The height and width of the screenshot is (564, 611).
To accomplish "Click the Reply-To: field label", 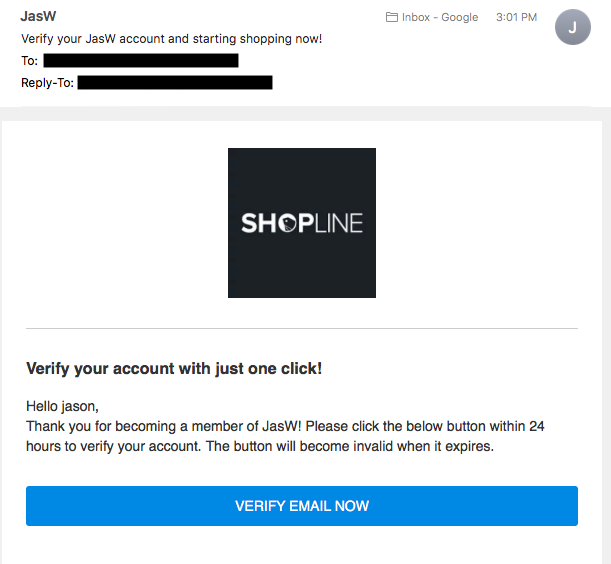I will 47,82.
